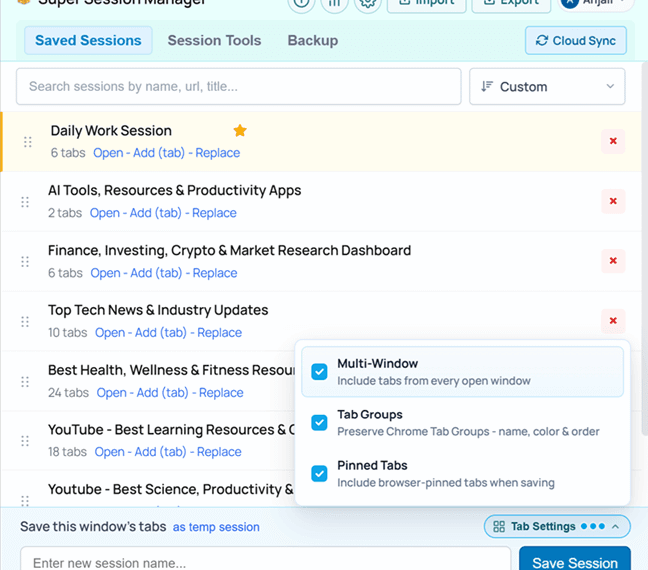Click the 24 tabs count label
Image resolution: width=648 pixels, height=570 pixels.
pyautogui.click(x=69, y=392)
